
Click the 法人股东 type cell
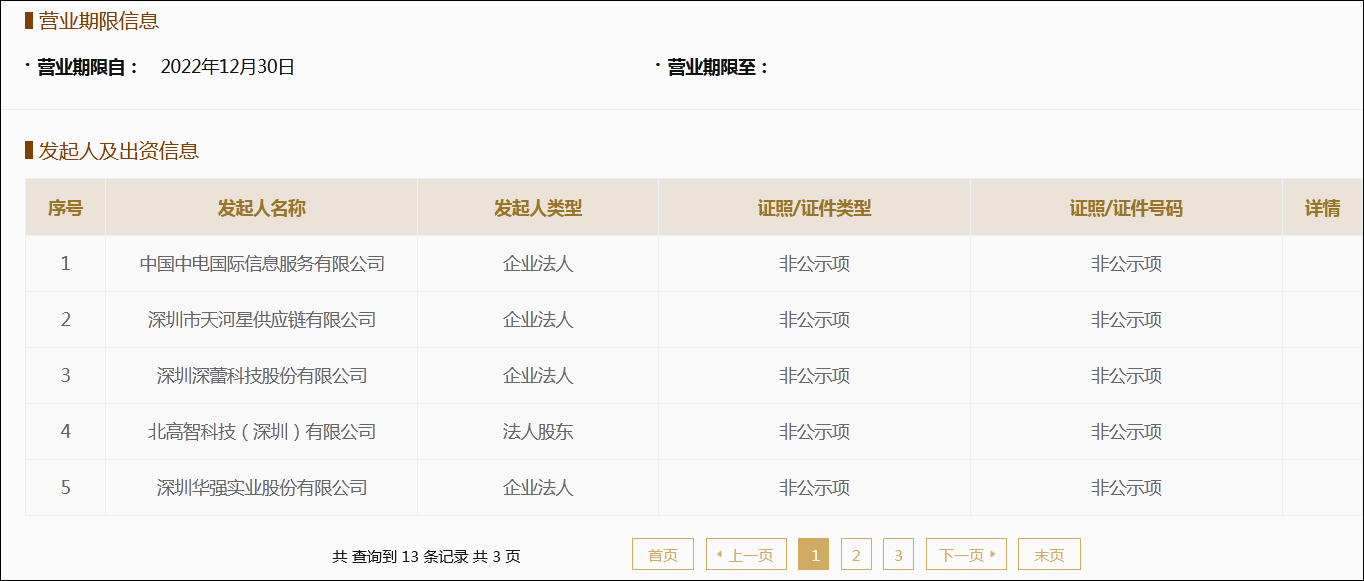[x=538, y=432]
